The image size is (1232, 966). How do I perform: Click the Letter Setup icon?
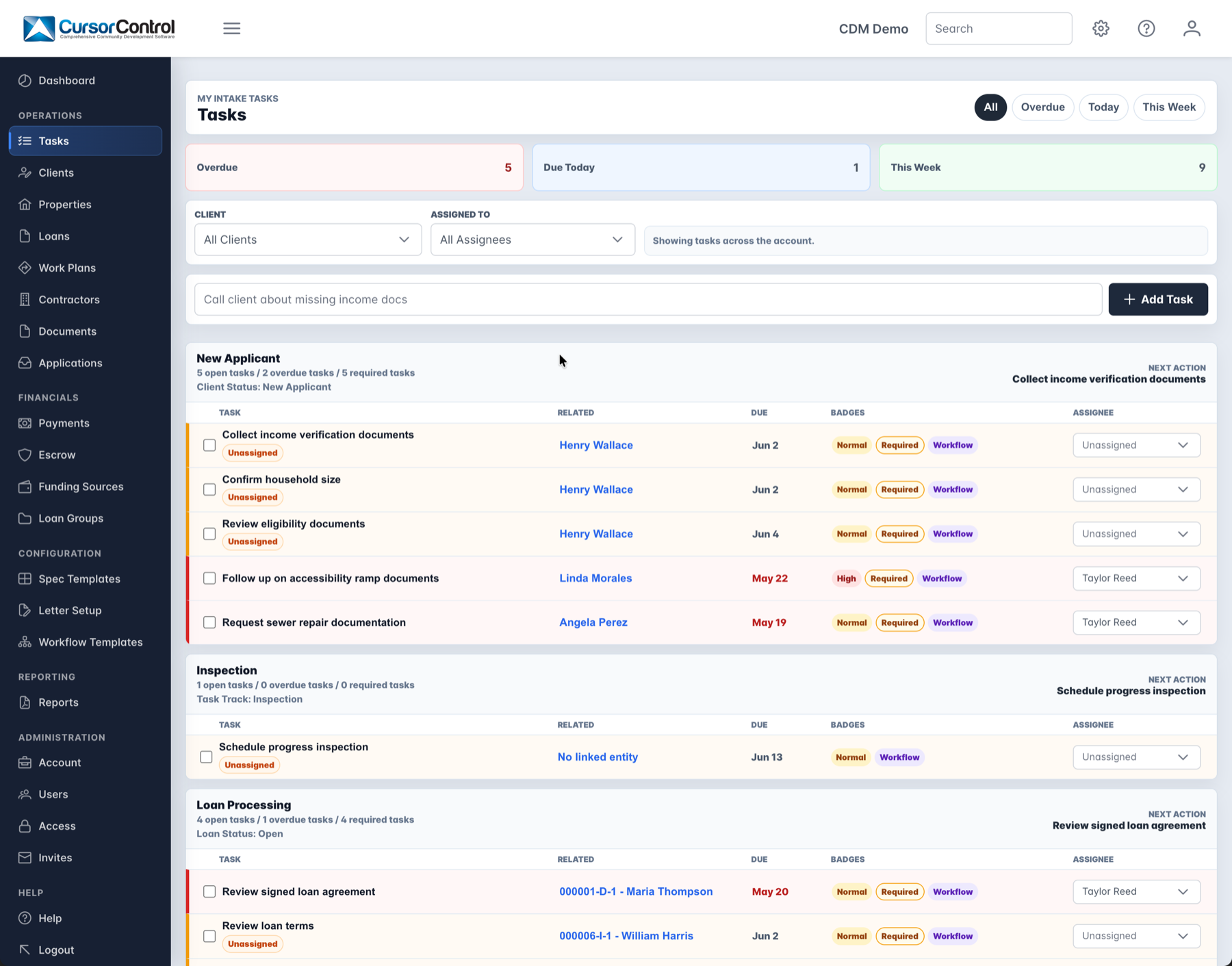click(25, 610)
